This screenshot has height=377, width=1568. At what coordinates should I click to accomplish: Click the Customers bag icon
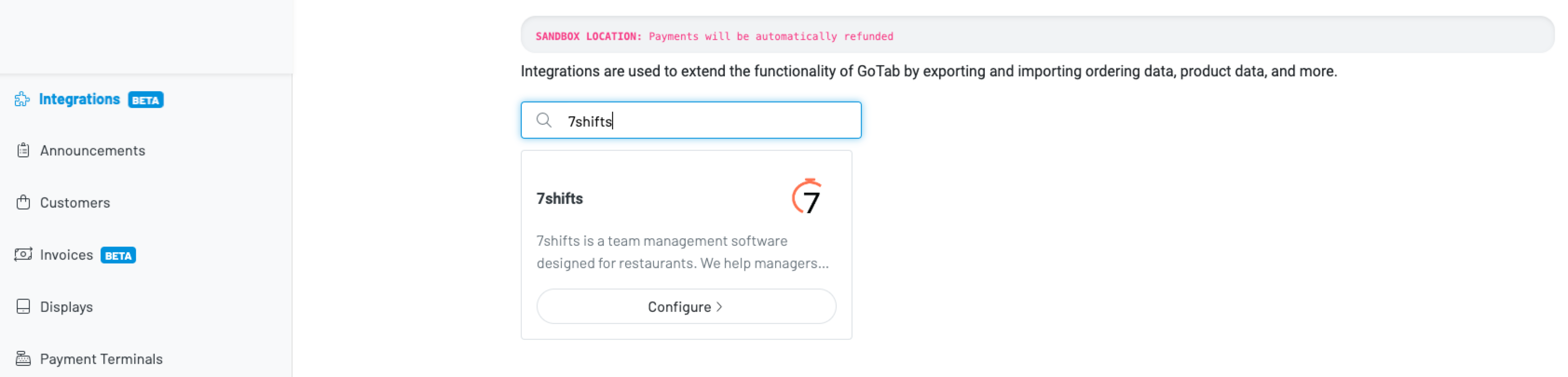point(23,202)
